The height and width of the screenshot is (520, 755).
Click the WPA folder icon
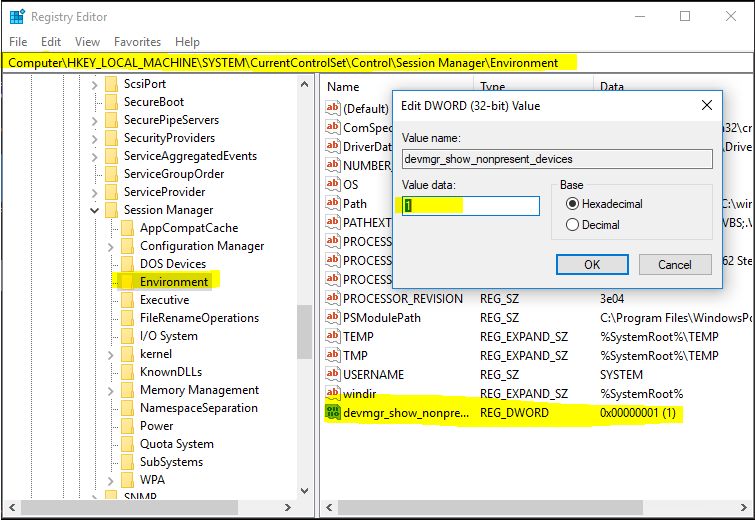tap(128, 480)
